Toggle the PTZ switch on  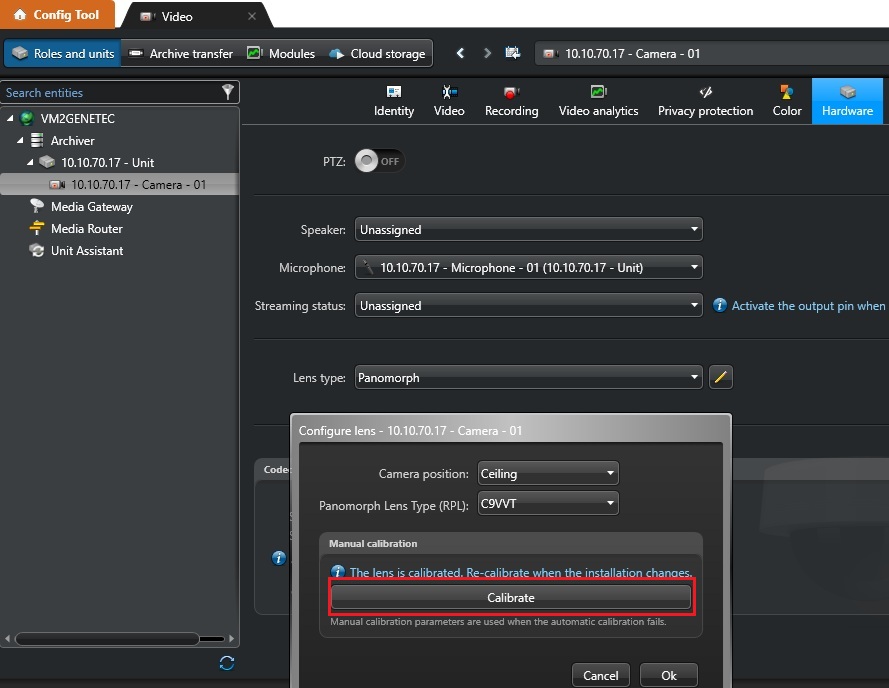pos(379,161)
